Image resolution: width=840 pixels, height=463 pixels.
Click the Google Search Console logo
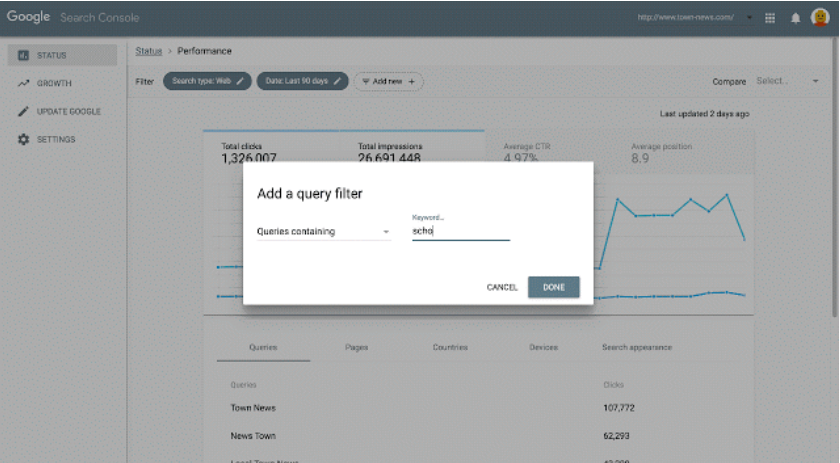73,17
